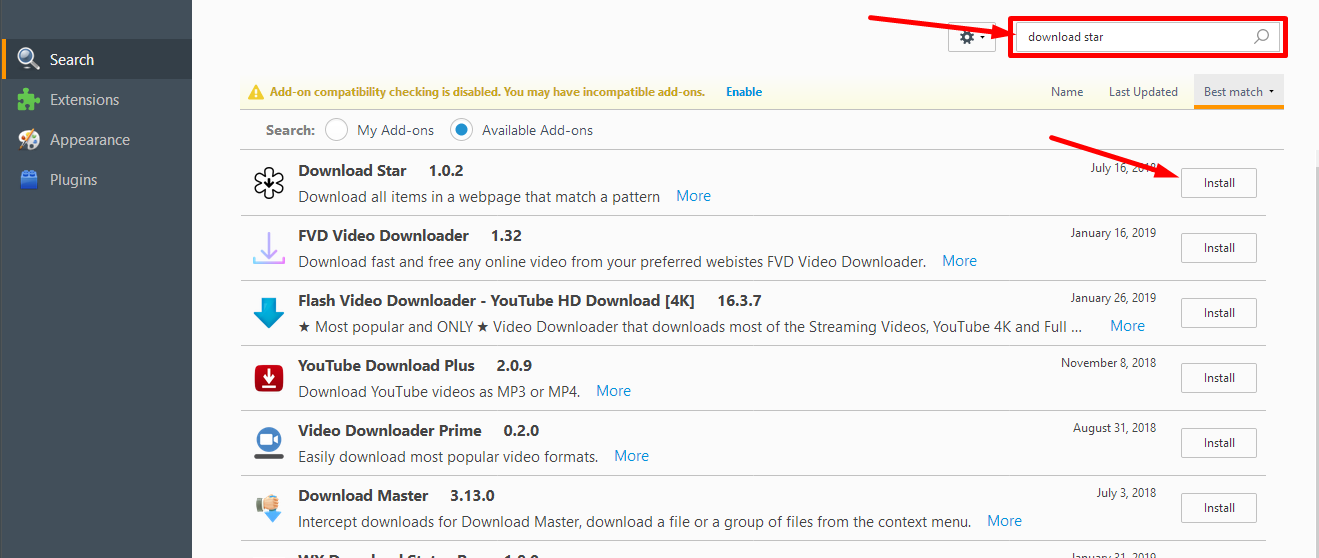Open the Extensions section in sidebar
1319x558 pixels.
click(x=96, y=100)
